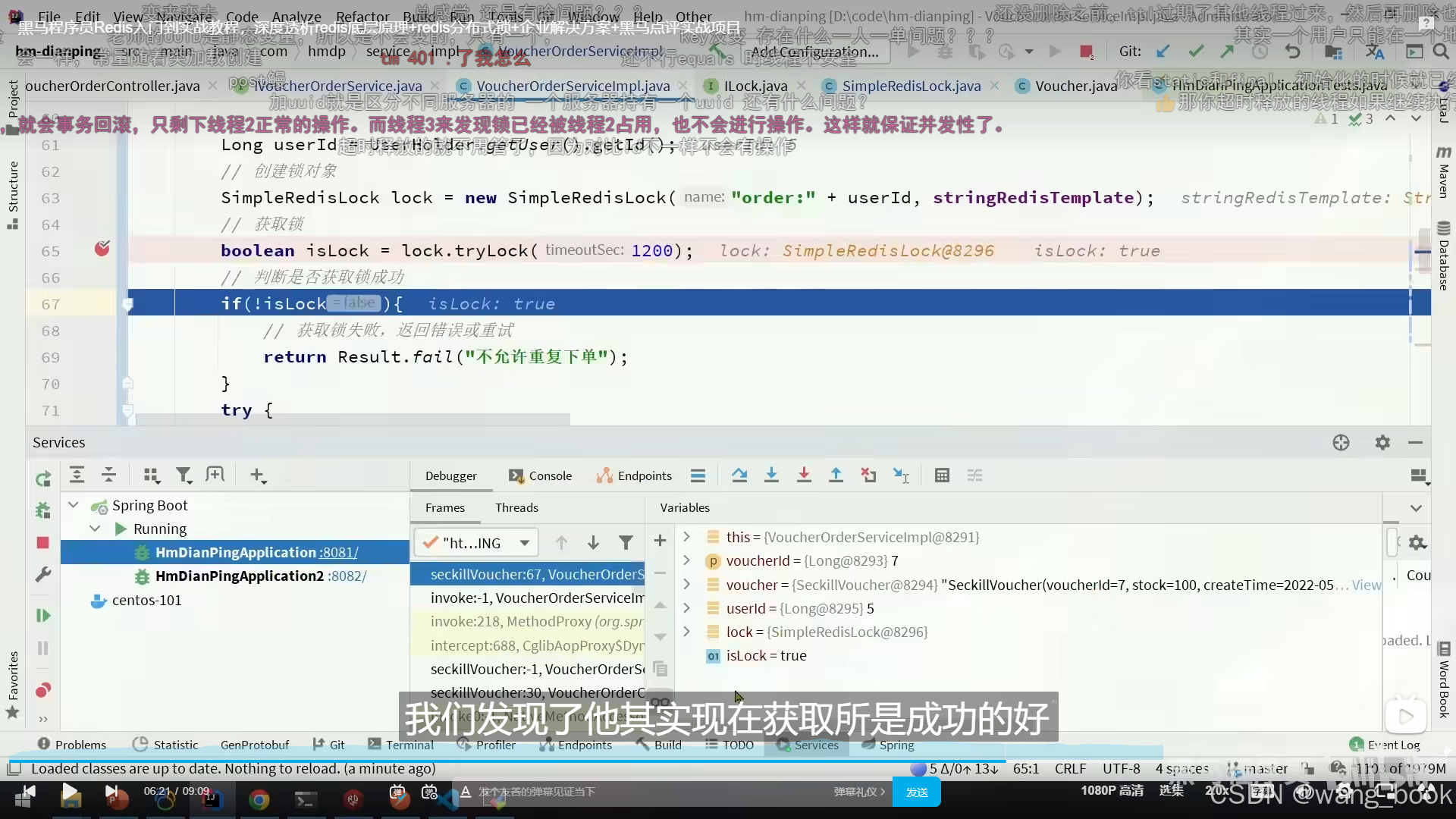Expand the voucher variable node
The width and height of the screenshot is (1456, 819).
point(686,585)
